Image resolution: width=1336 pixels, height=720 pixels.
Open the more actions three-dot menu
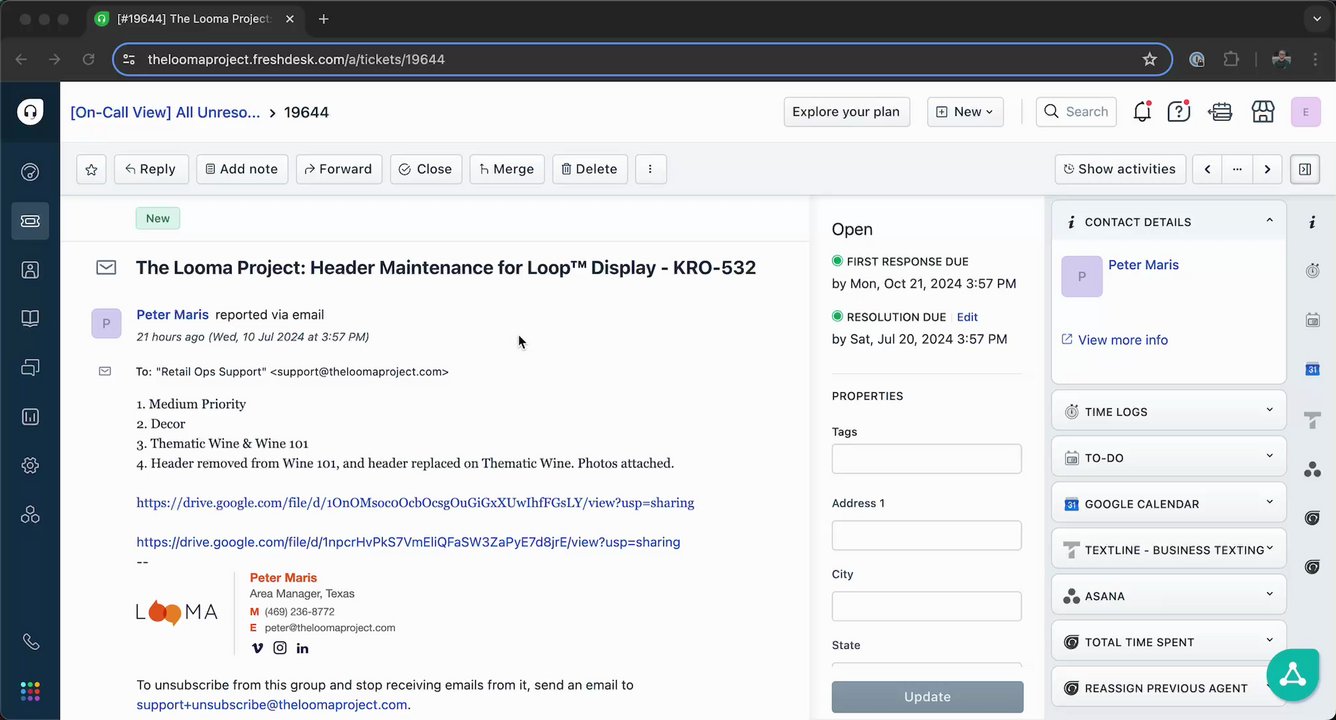pos(650,169)
